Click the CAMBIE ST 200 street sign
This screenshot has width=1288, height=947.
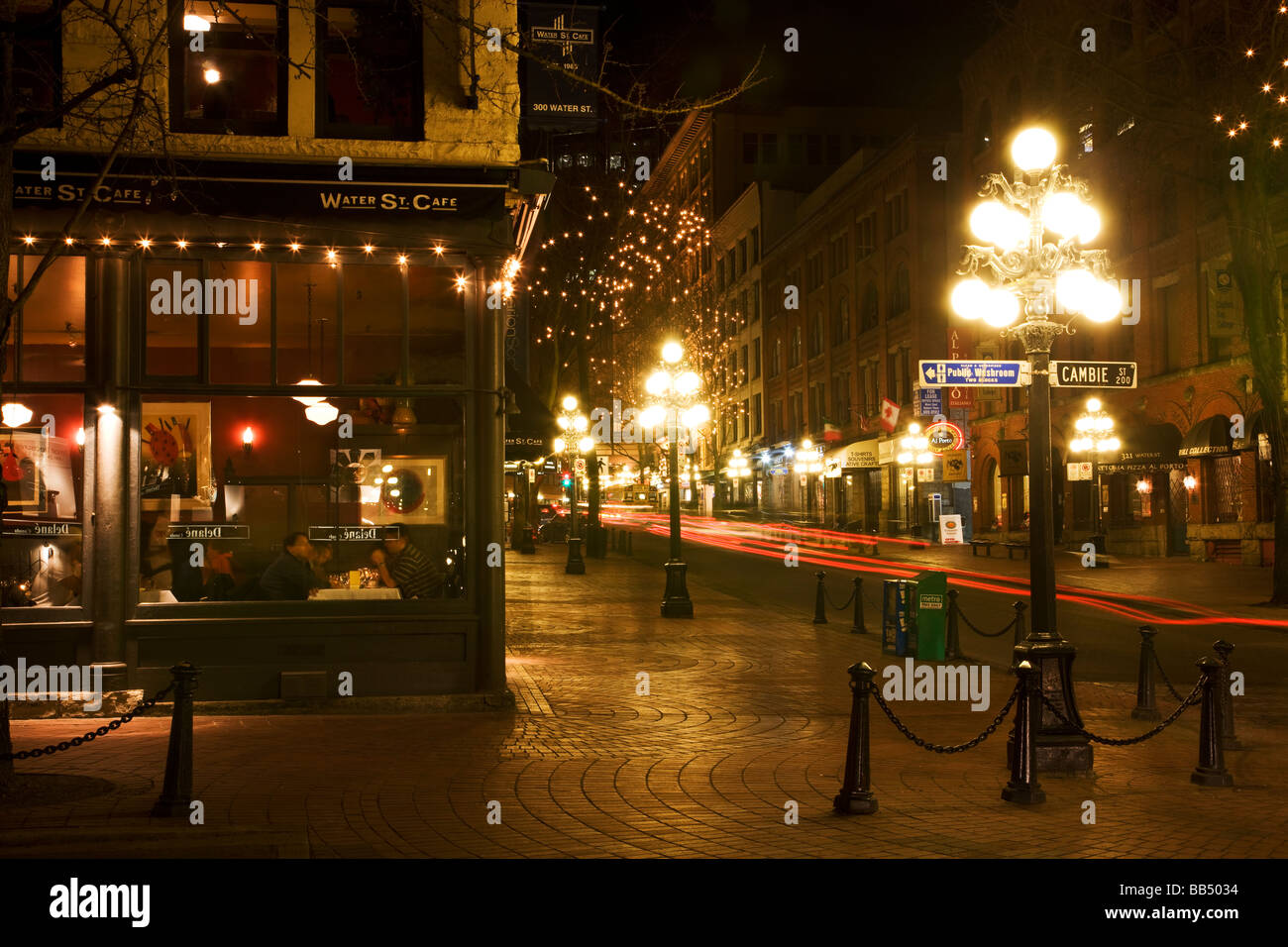tap(1093, 374)
